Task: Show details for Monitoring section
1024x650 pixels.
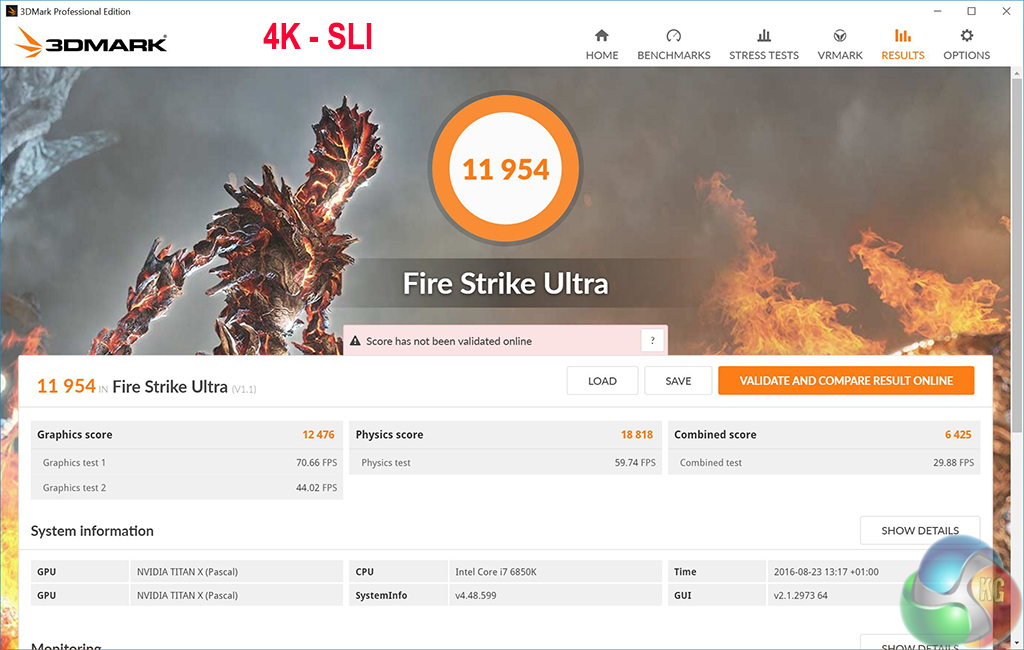Action: point(920,643)
